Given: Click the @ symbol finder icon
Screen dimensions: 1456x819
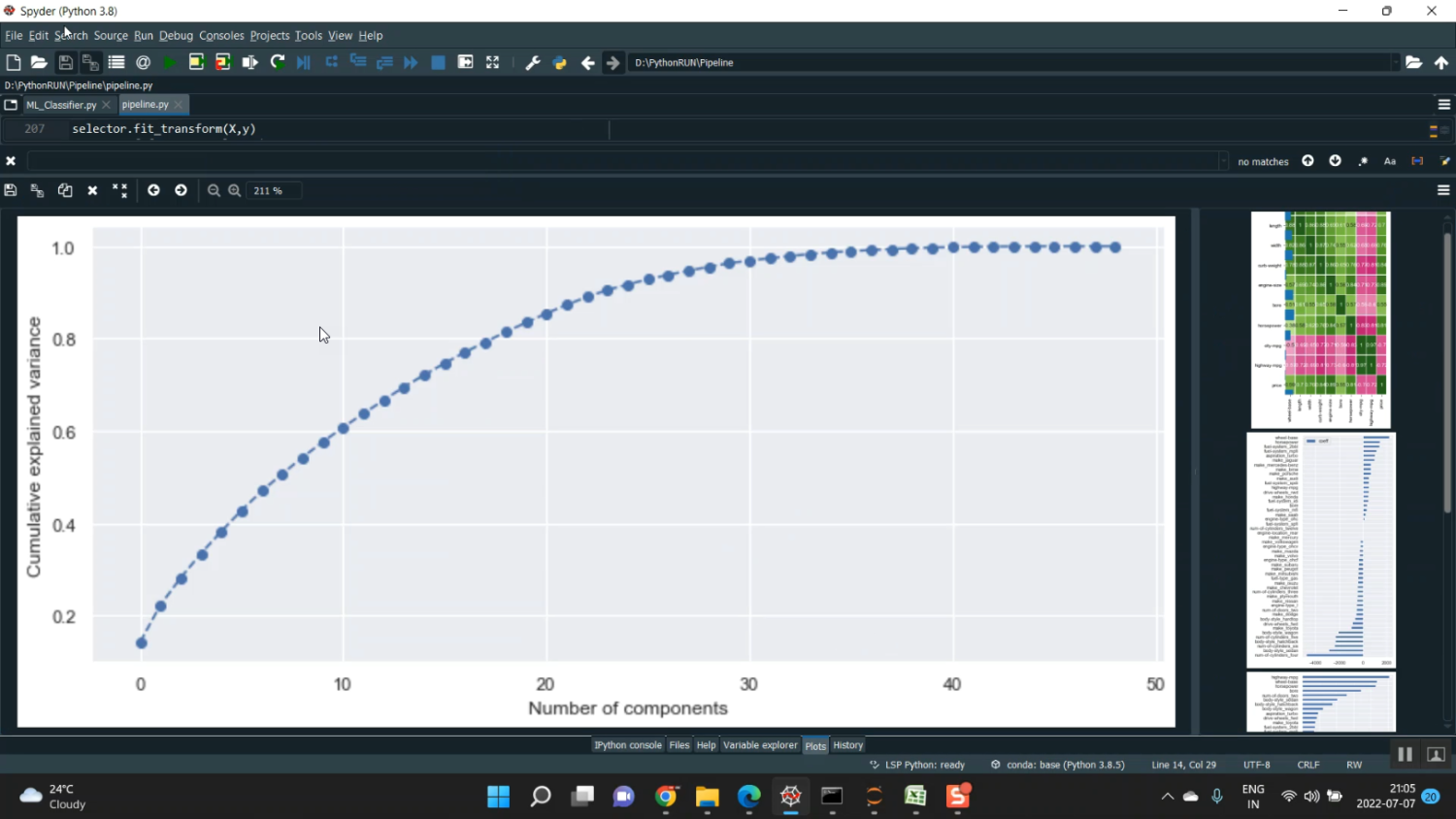Looking at the screenshot, I should pos(144,62).
